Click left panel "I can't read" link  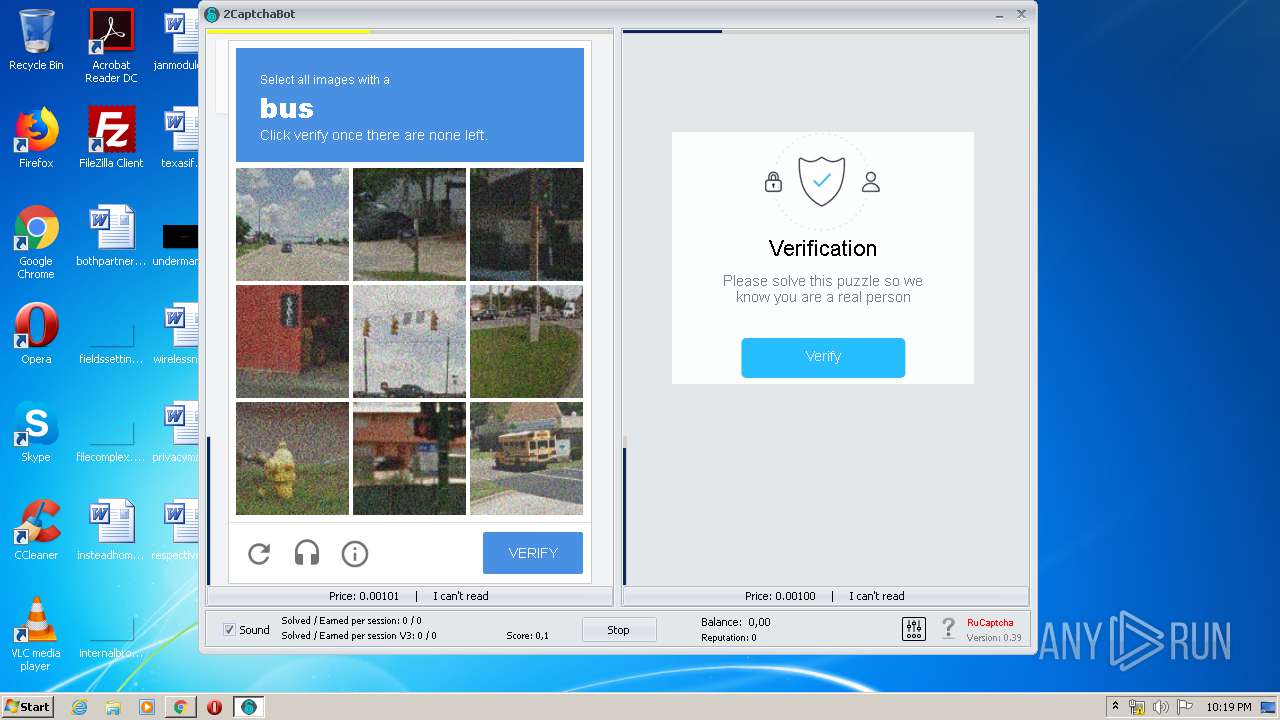(x=461, y=596)
